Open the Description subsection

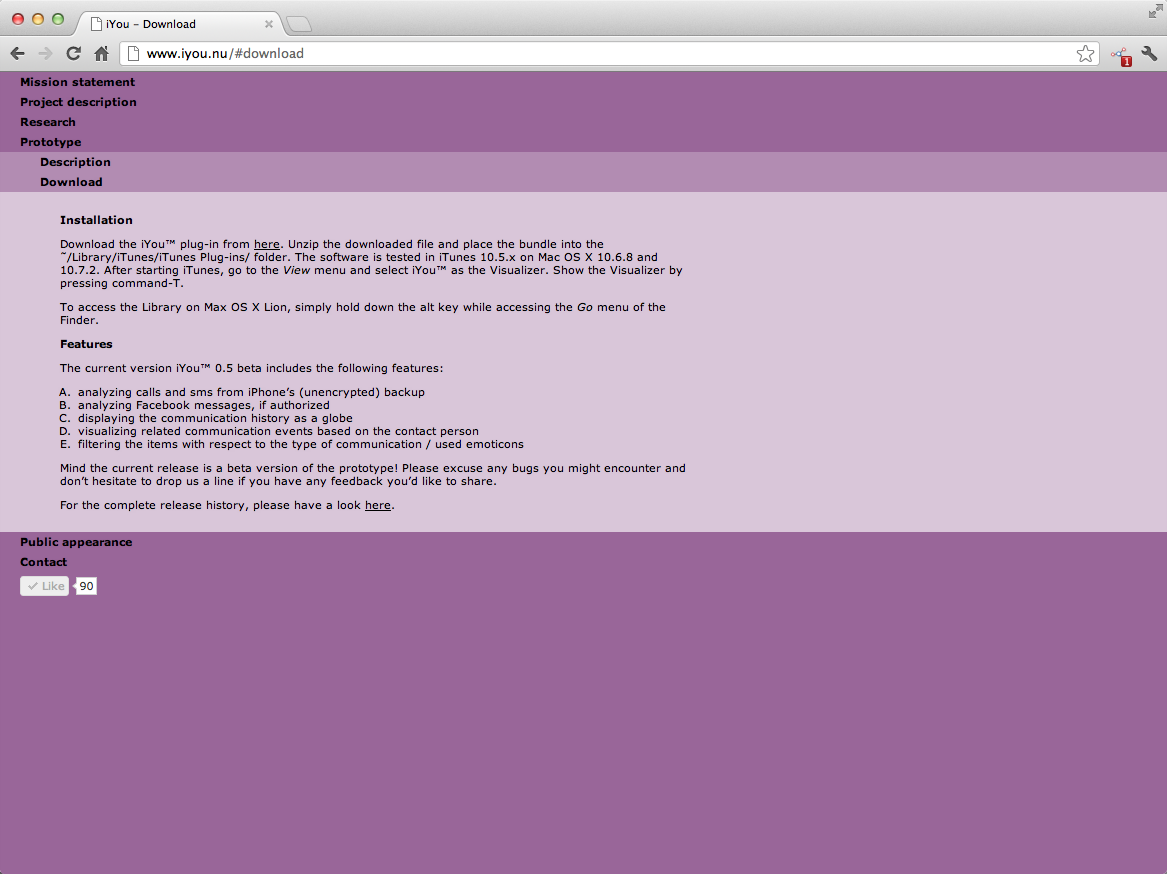pyautogui.click(x=75, y=162)
